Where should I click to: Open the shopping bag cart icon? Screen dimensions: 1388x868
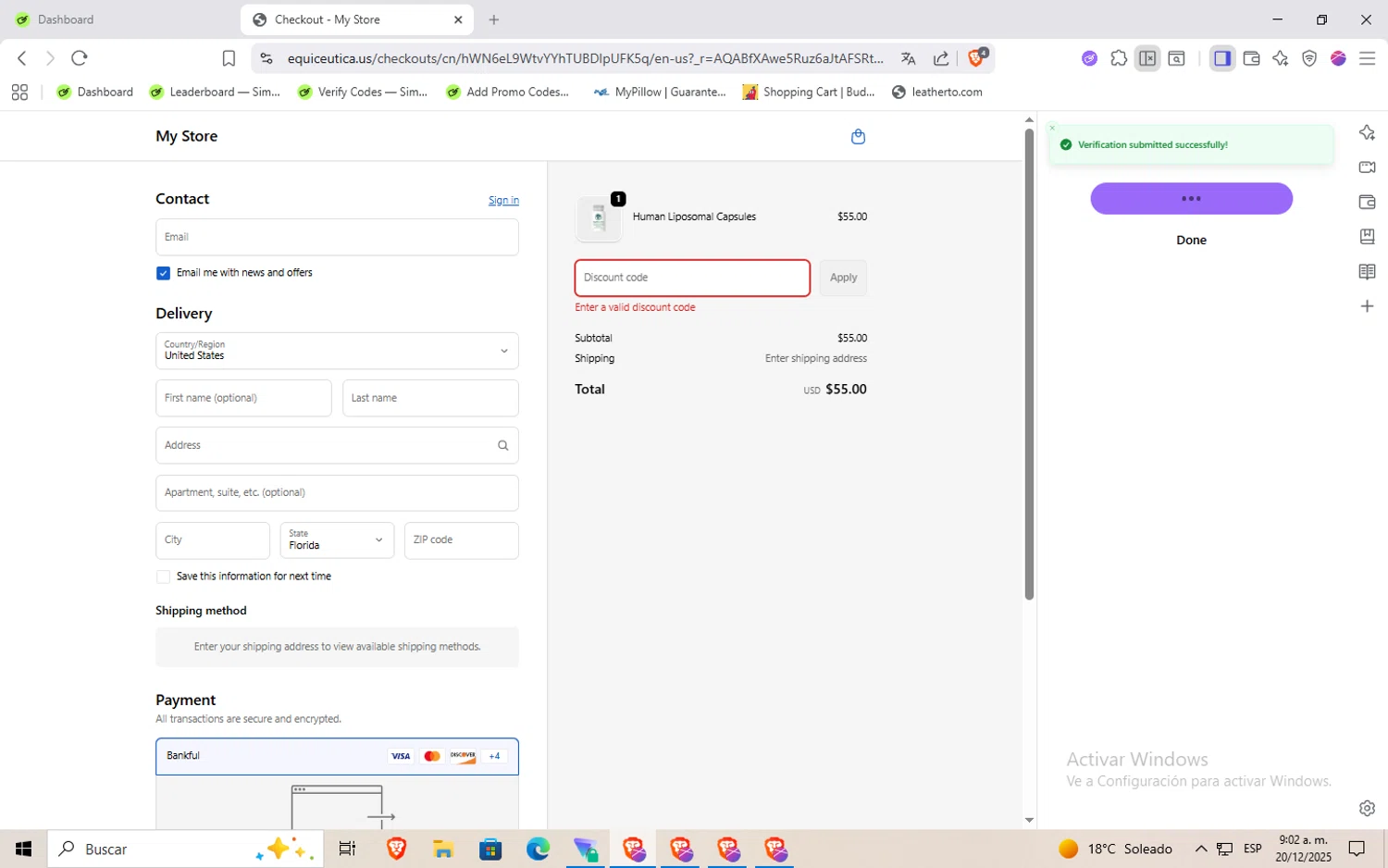[858, 137]
